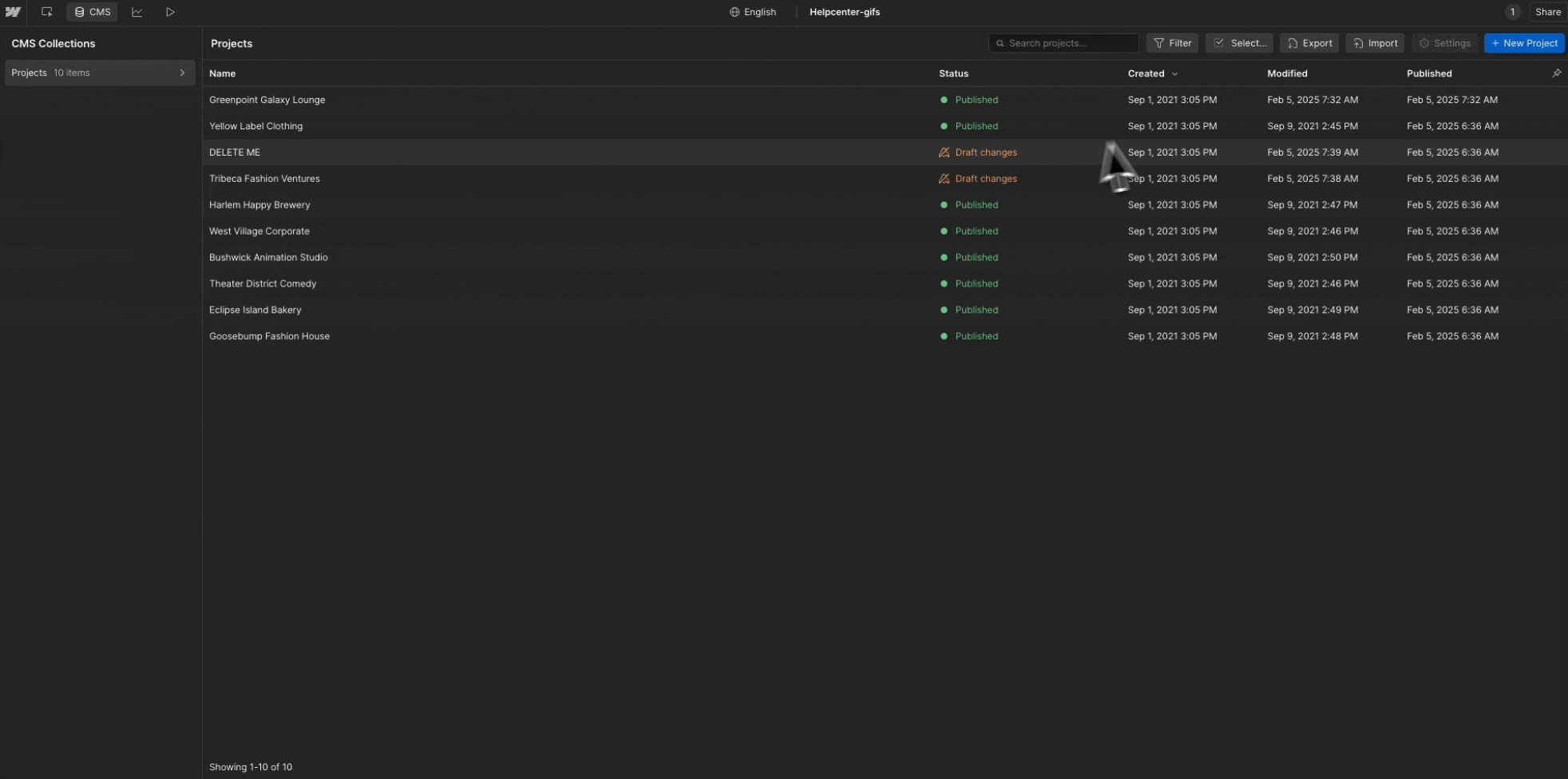This screenshot has width=1568, height=779.
Task: Click Draft changes icon for Tribeca Fashion Ventures
Action: coord(944,179)
